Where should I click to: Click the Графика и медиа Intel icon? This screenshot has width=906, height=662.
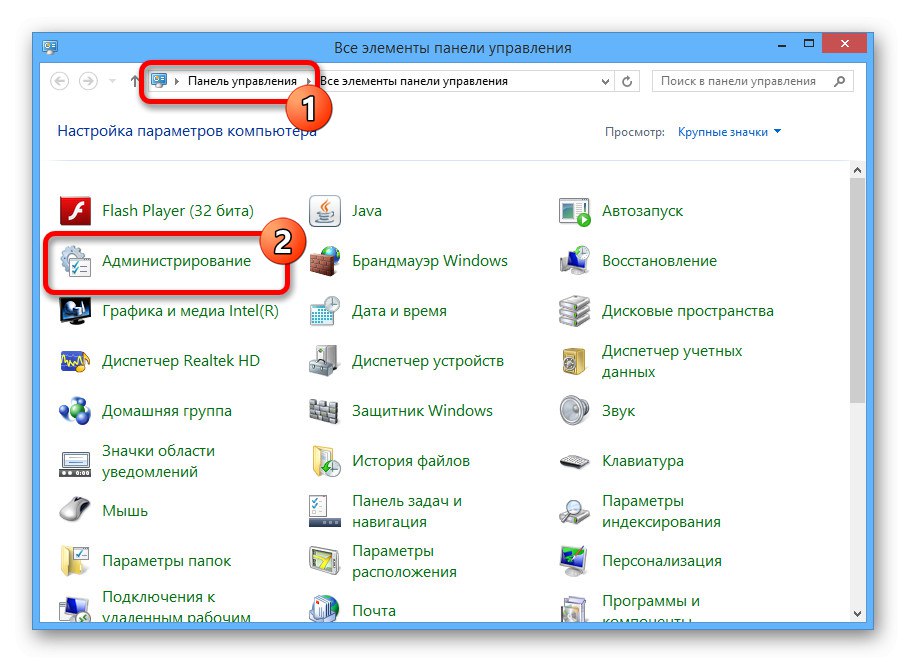(75, 311)
